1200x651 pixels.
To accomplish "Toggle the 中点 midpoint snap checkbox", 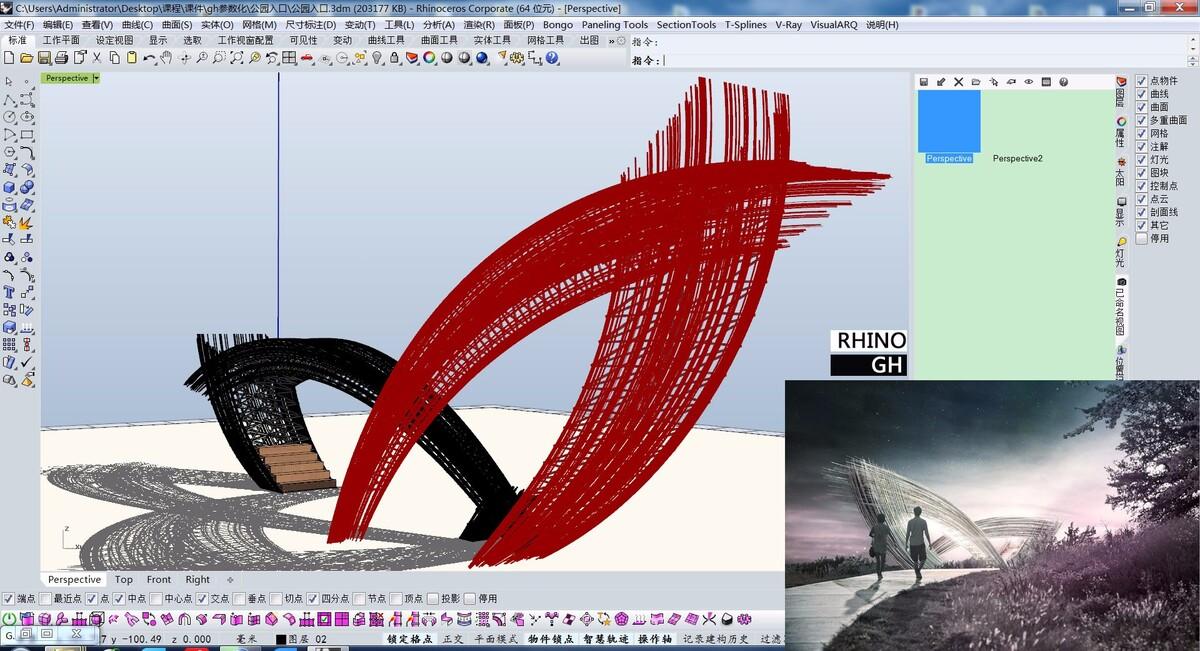I will click(119, 599).
